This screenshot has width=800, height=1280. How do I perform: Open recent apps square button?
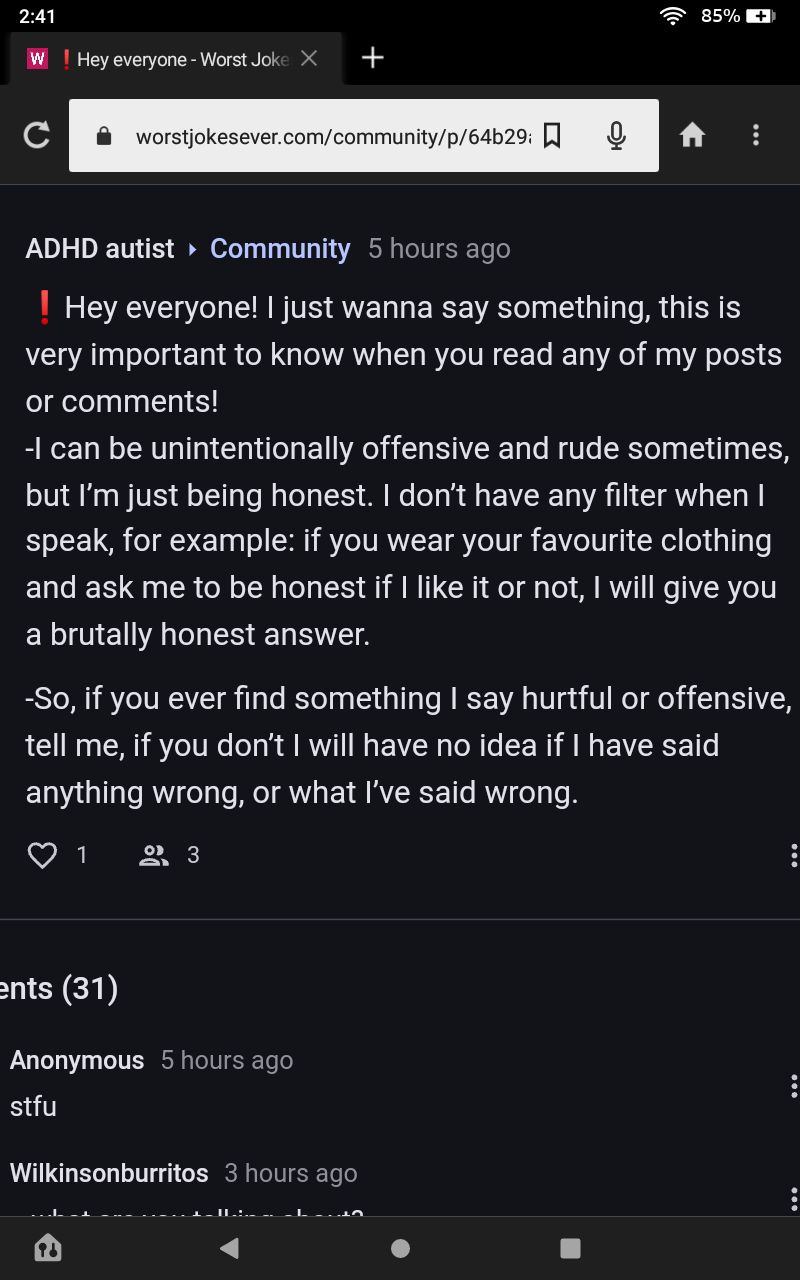tap(570, 1247)
